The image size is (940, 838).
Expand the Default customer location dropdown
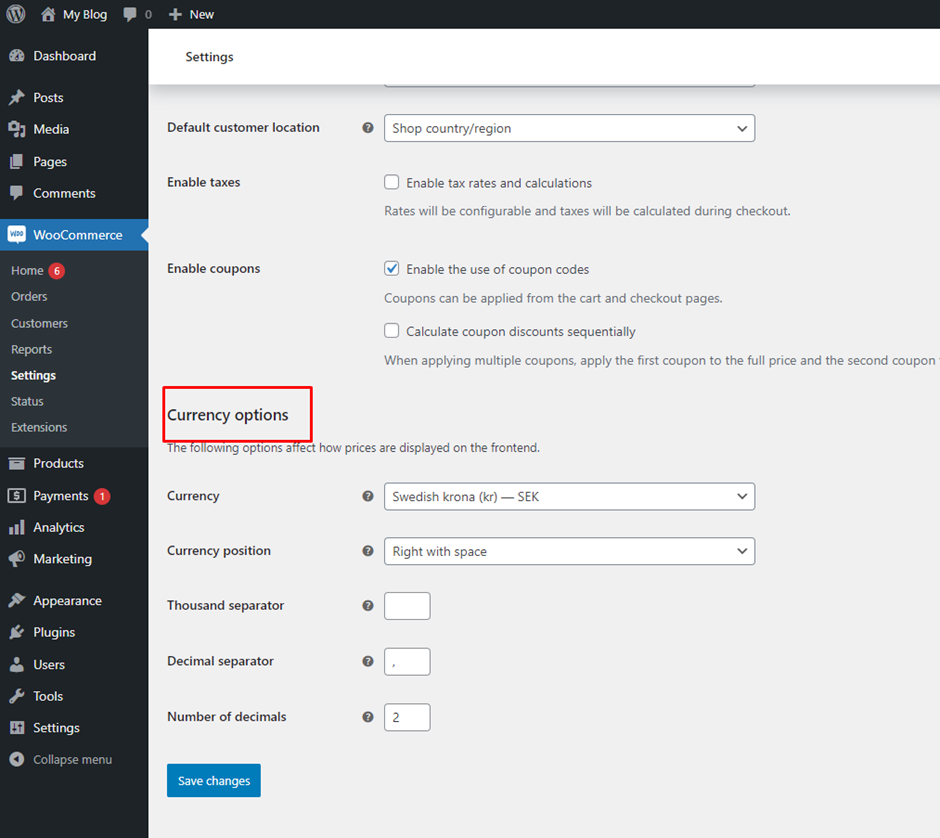569,128
